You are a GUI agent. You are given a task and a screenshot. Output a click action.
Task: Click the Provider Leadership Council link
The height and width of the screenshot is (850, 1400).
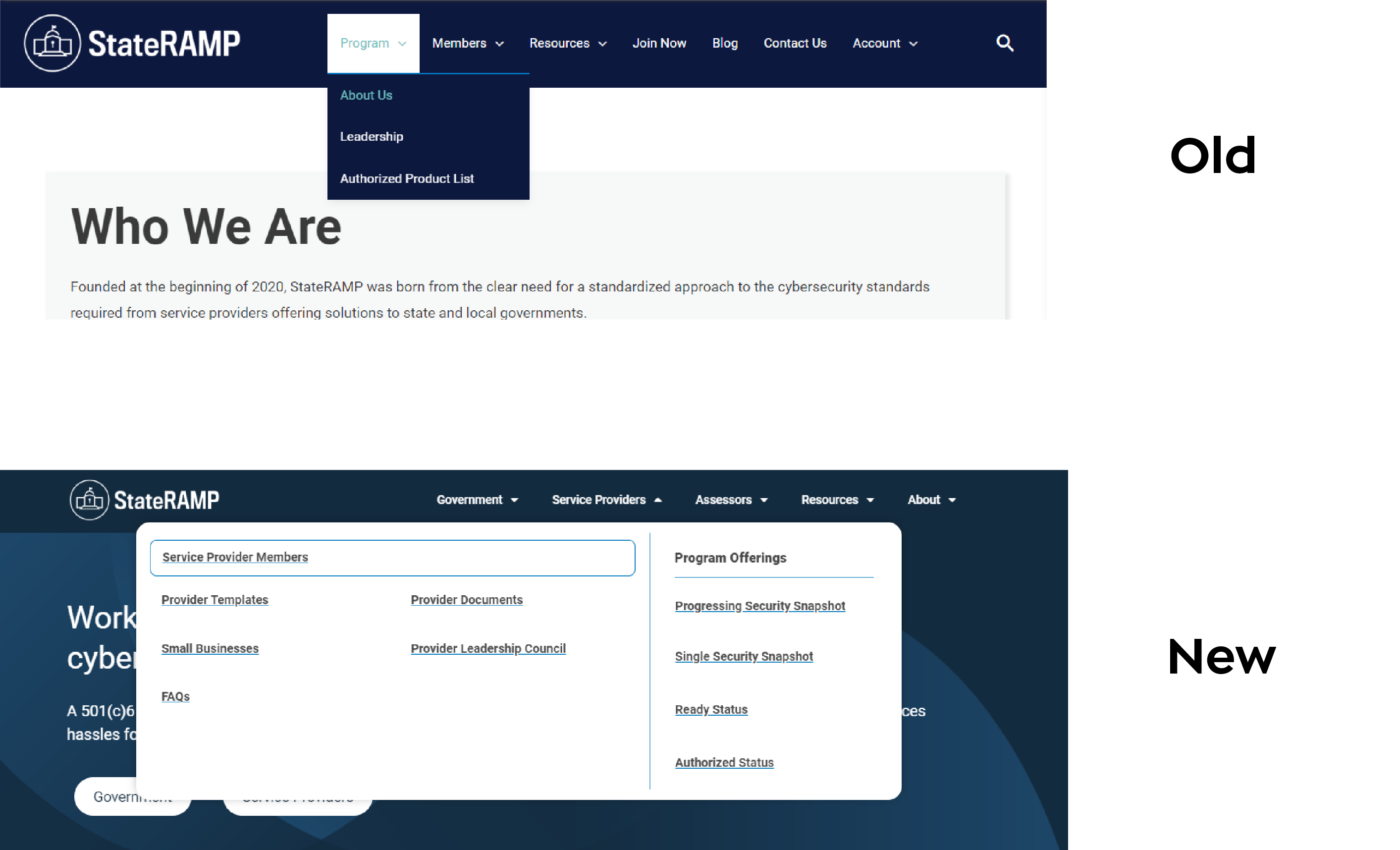(x=488, y=648)
